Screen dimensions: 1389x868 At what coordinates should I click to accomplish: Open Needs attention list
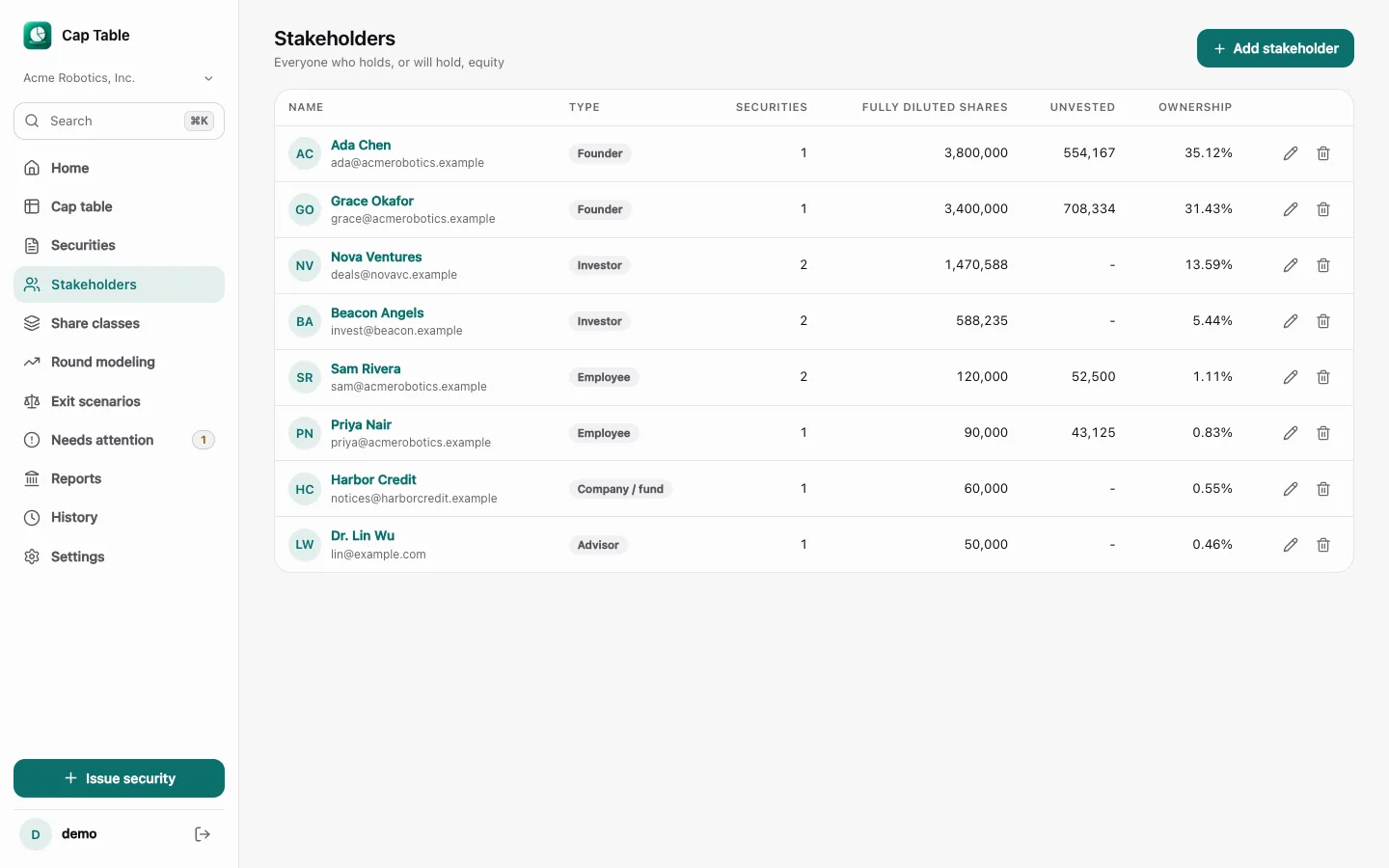point(119,440)
